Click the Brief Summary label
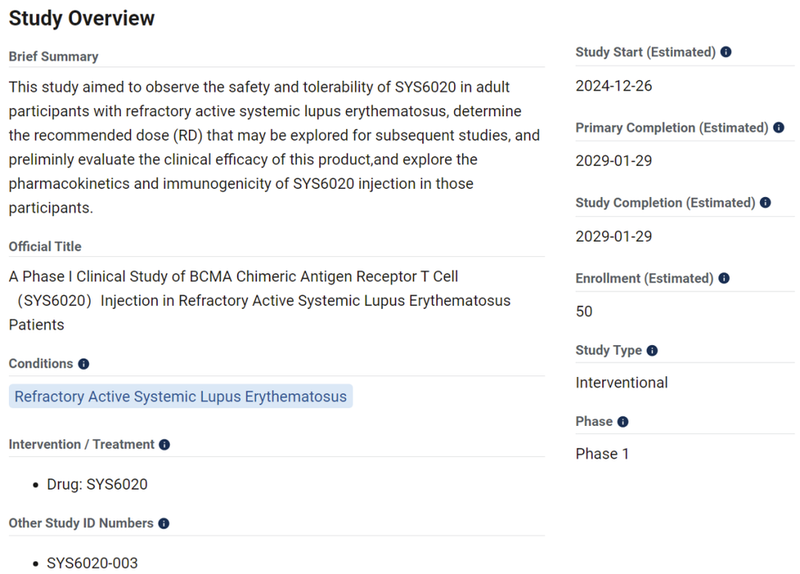This screenshot has height=574, width=800. coord(54,56)
